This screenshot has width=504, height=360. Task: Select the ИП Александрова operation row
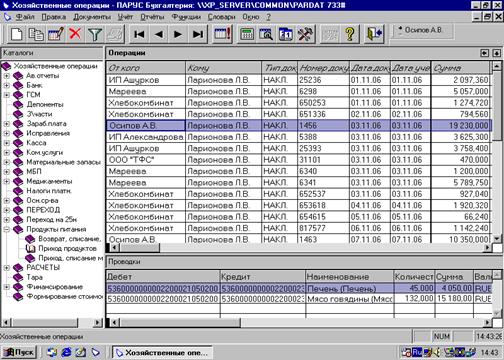299,137
